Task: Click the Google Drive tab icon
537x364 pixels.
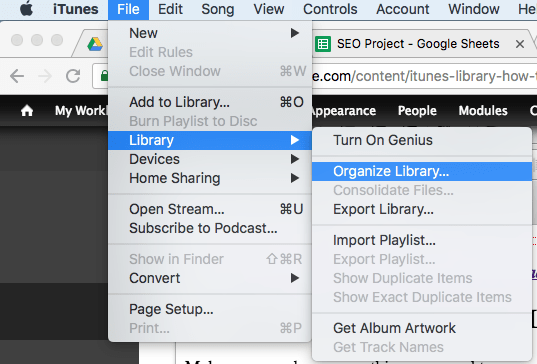Action: coord(95,44)
